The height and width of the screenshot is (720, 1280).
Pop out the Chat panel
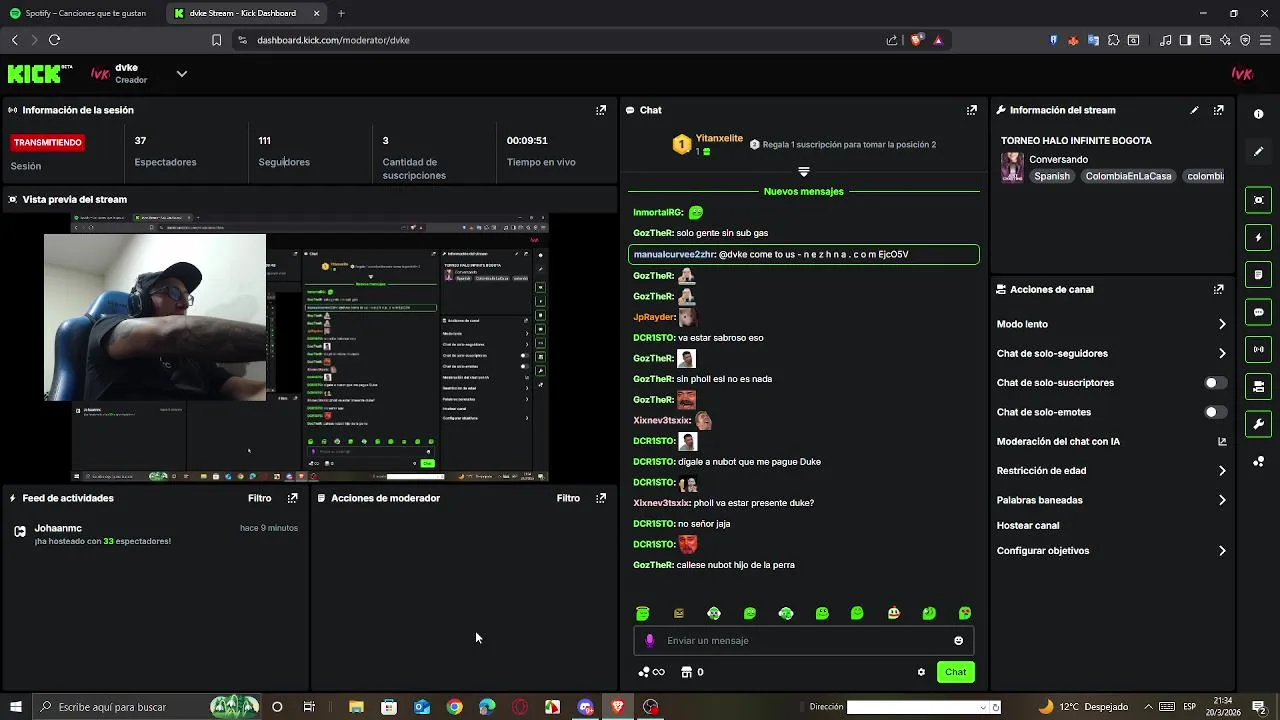[x=971, y=110]
